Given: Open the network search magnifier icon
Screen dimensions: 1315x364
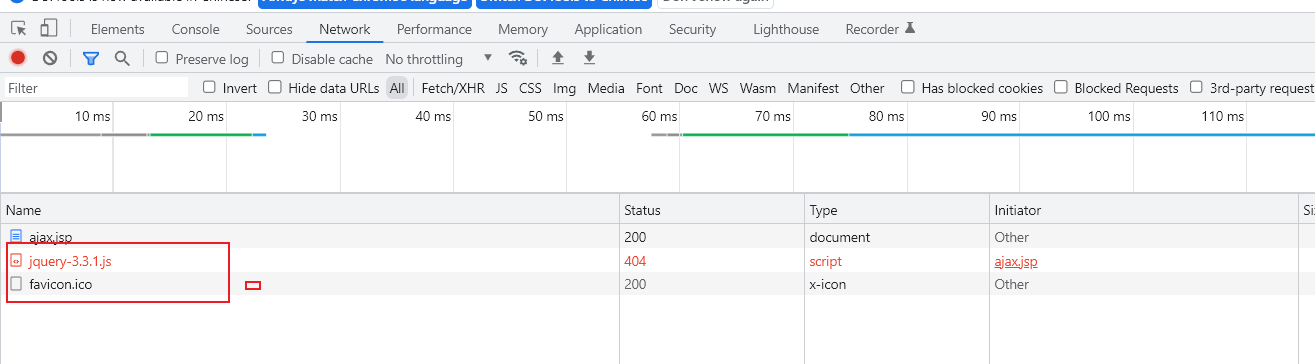Looking at the screenshot, I should click(122, 58).
